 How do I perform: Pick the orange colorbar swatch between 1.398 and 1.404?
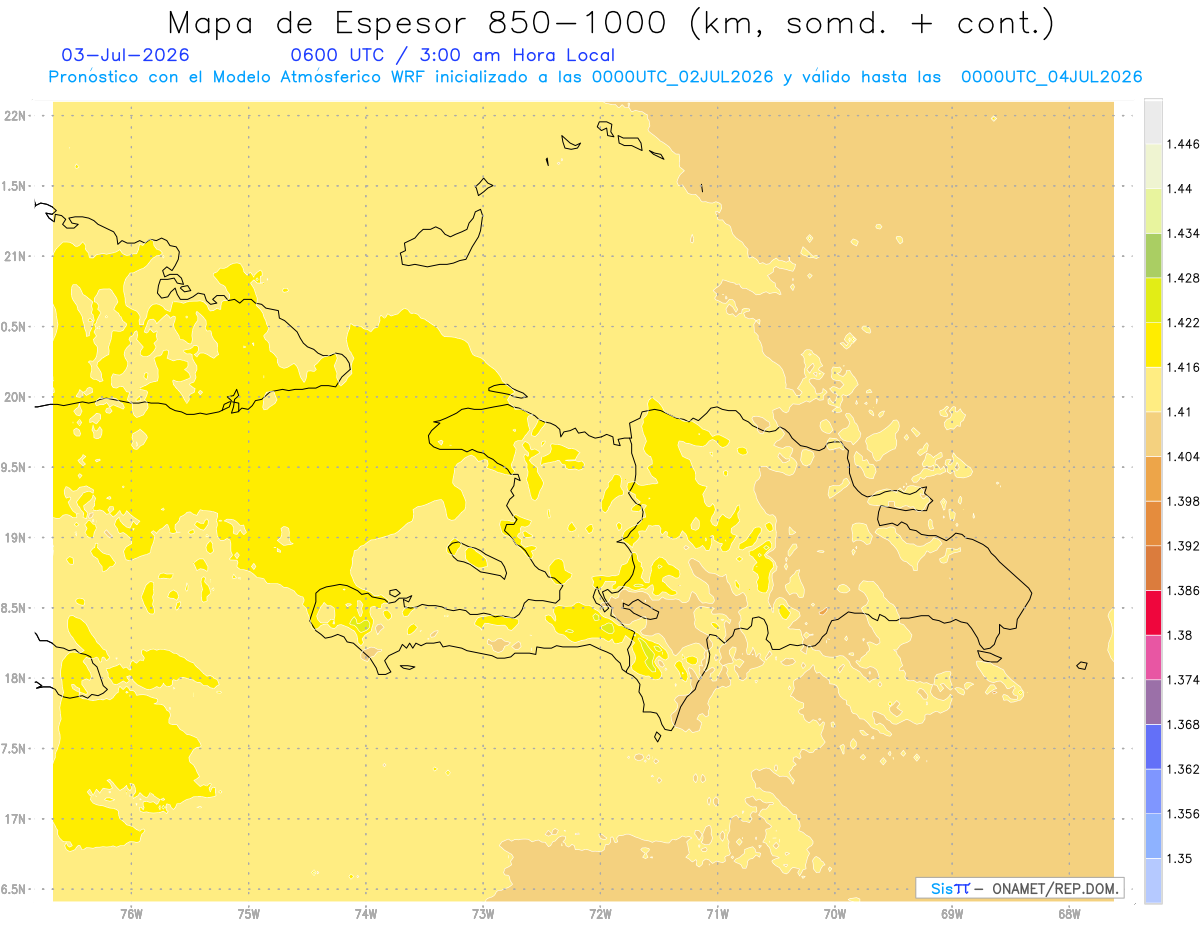click(1153, 479)
